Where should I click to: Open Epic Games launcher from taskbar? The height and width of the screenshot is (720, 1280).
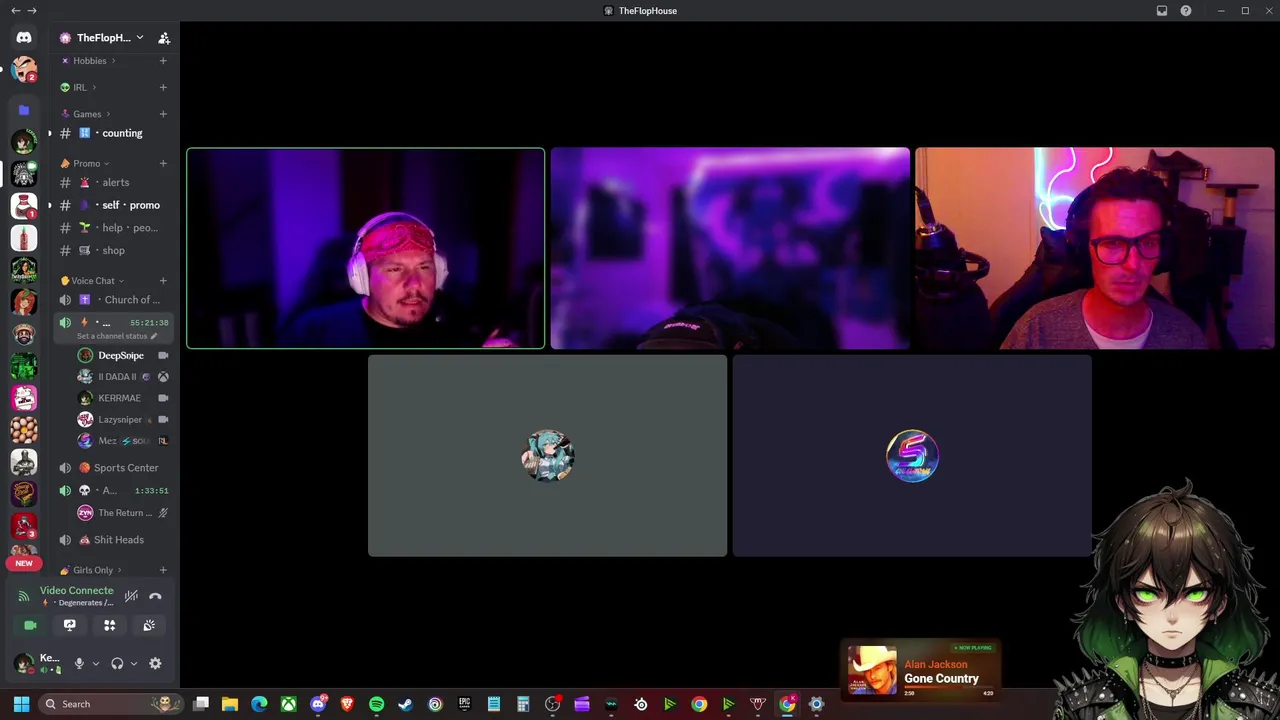pos(464,704)
